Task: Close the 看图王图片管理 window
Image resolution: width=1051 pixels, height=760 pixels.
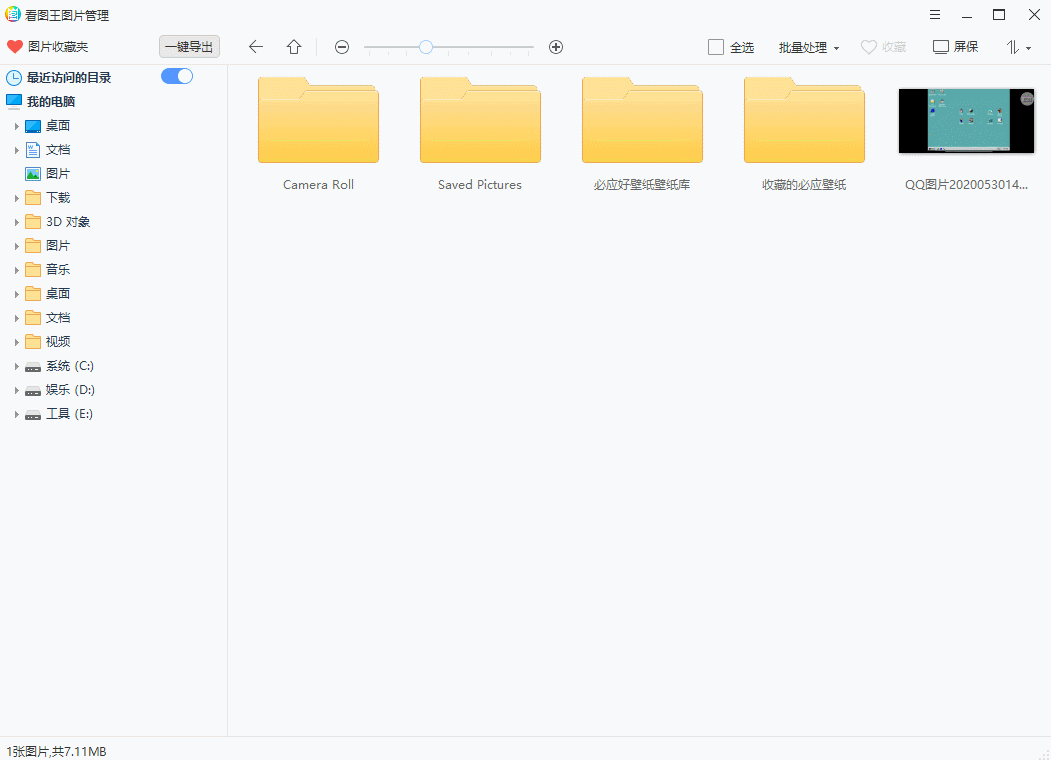Action: pos(1034,15)
